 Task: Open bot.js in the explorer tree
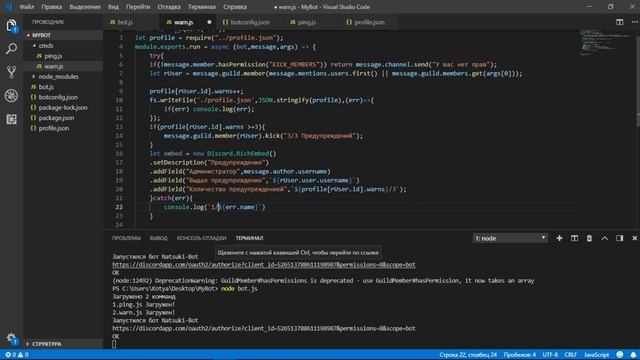(46, 87)
